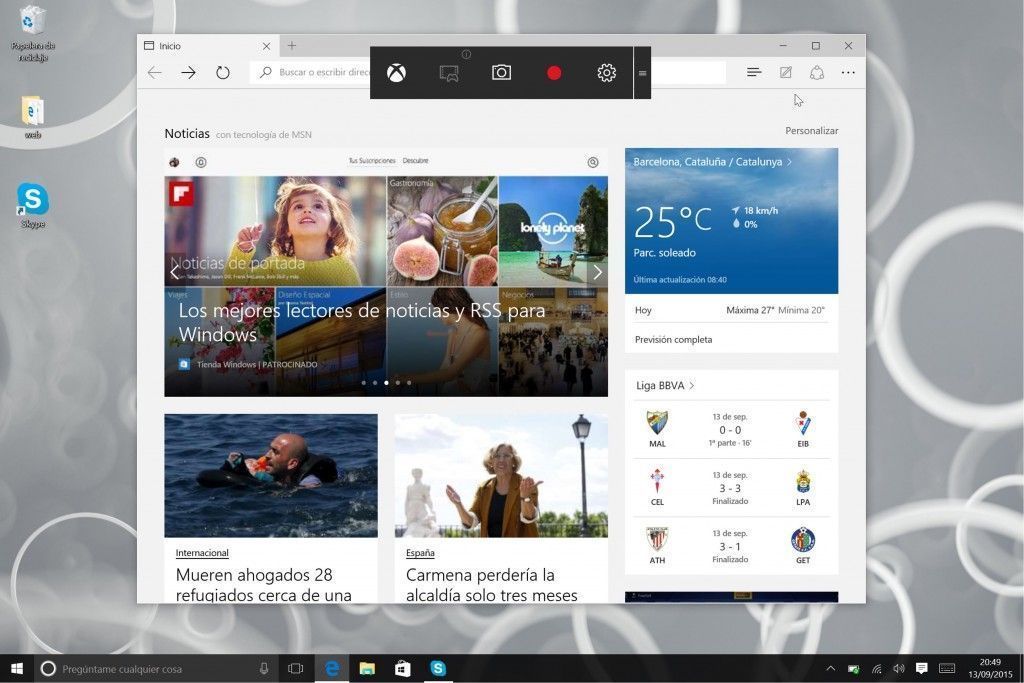
Task: Open the Edge Hub icon
Action: pyautogui.click(x=754, y=72)
